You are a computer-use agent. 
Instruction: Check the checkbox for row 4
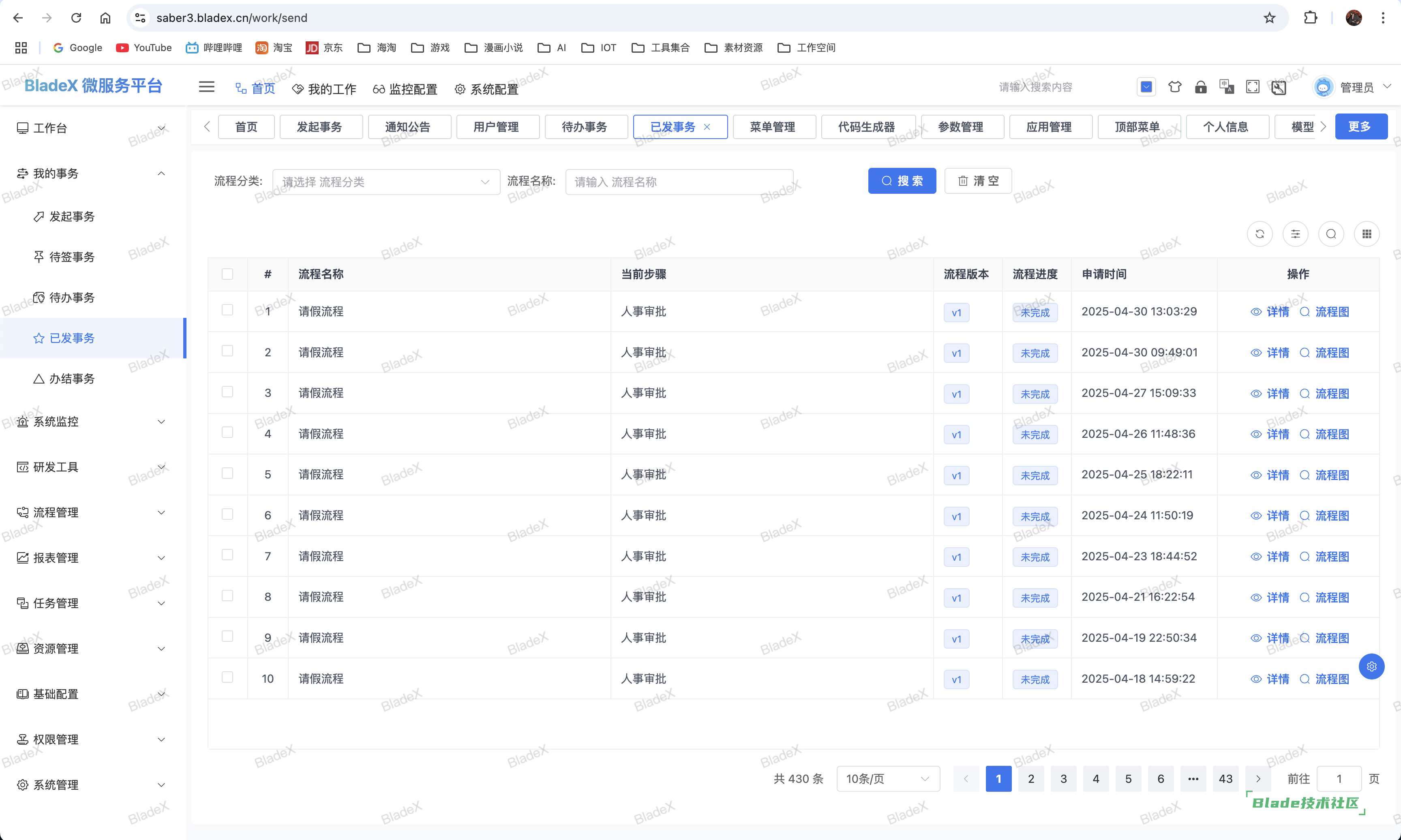click(x=227, y=433)
